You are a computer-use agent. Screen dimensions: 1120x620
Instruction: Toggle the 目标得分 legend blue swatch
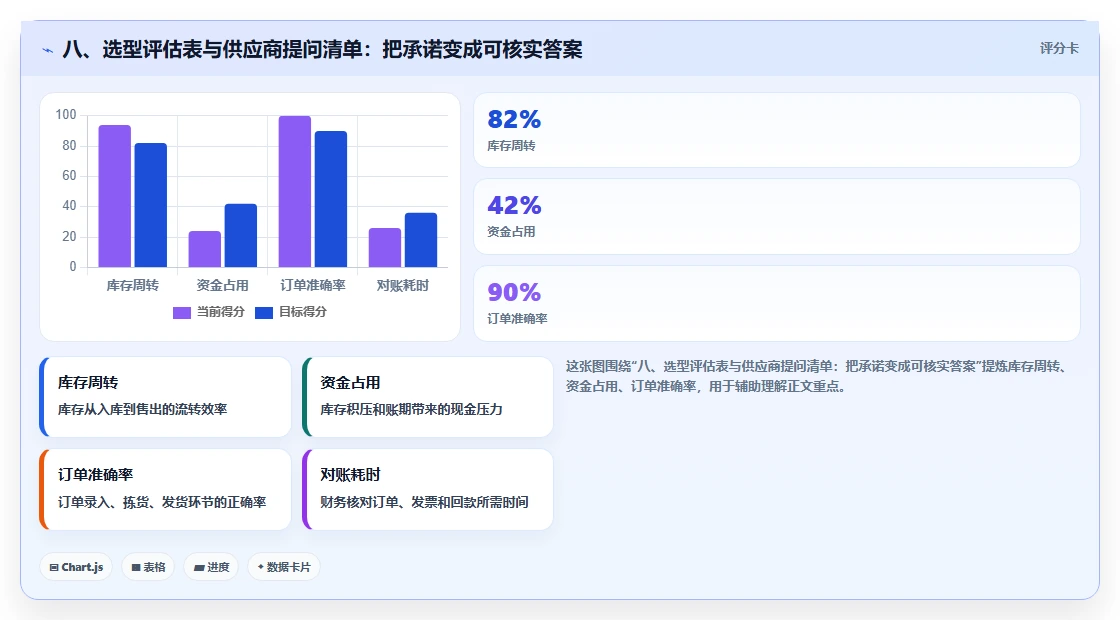click(x=264, y=312)
